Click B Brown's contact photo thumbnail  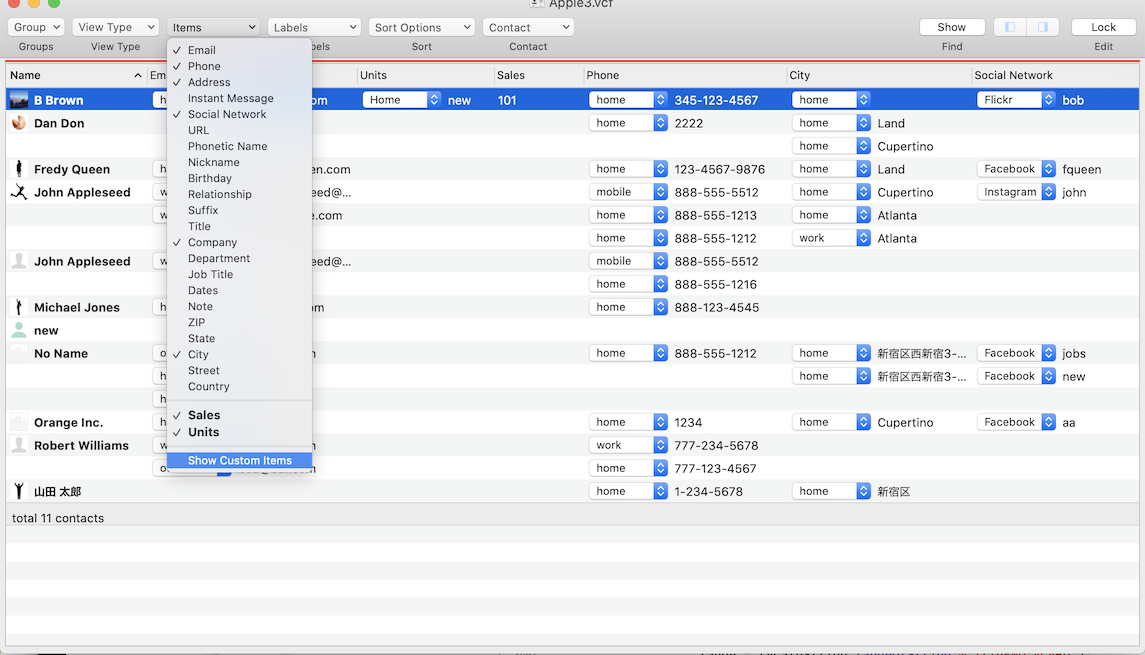point(19,100)
